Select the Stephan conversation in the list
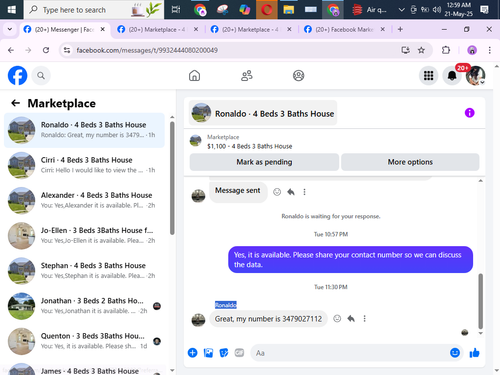Viewport: 500px width, 375px height. tap(84, 270)
